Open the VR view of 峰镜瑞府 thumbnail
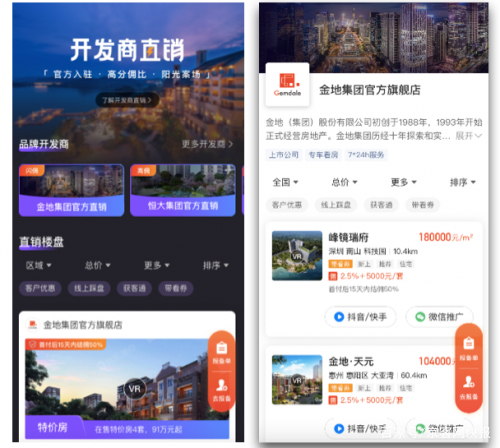The image size is (500, 448). (x=297, y=256)
